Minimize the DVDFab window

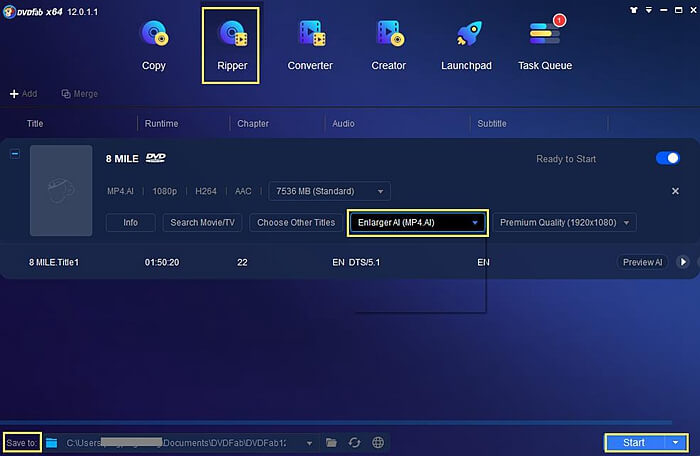pos(663,10)
